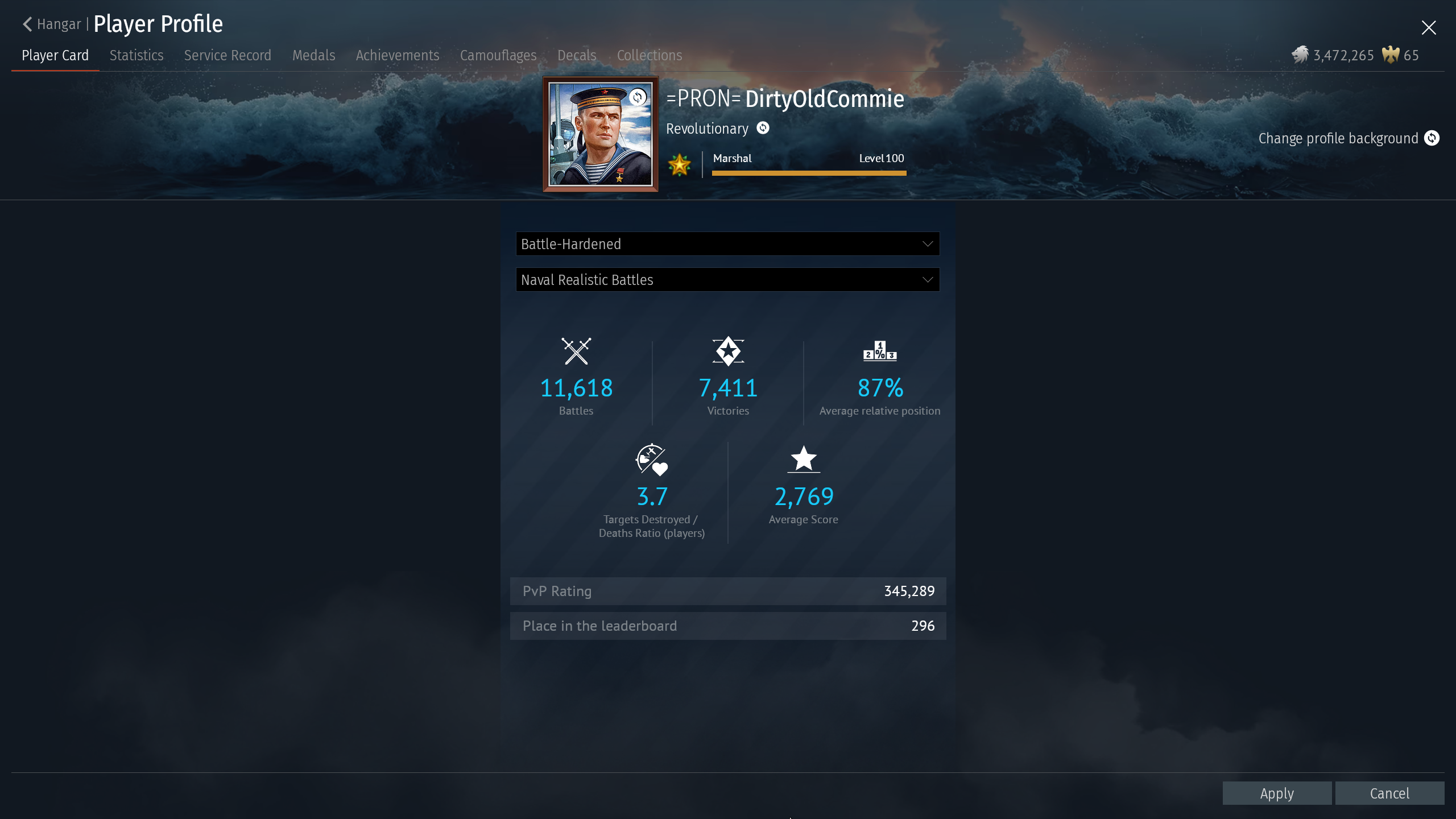Click the crossed swords Battles icon
Image resolution: width=1456 pixels, height=819 pixels.
pyautogui.click(x=576, y=351)
